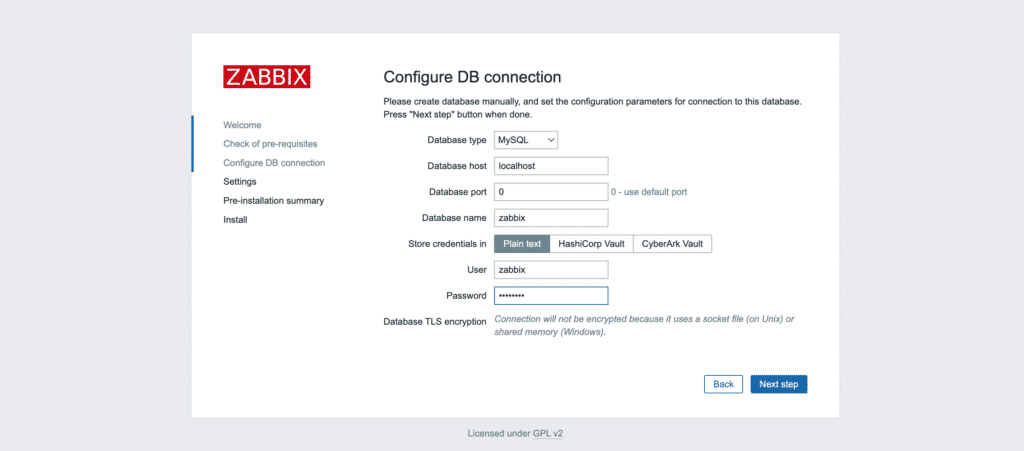This screenshot has width=1024, height=451.
Task: Focus the Database host field
Action: click(x=551, y=166)
